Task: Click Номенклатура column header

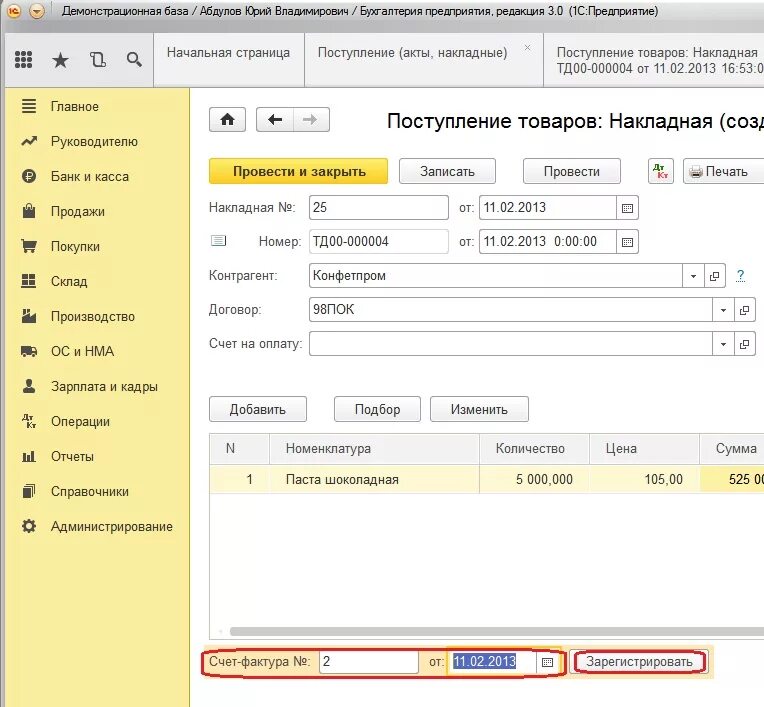Action: click(374, 449)
